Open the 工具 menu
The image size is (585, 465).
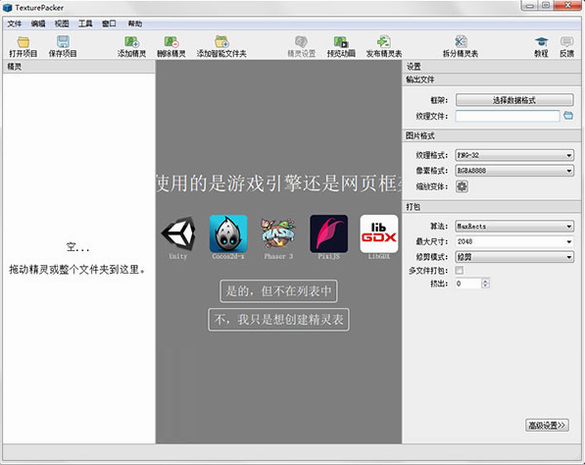[85, 24]
